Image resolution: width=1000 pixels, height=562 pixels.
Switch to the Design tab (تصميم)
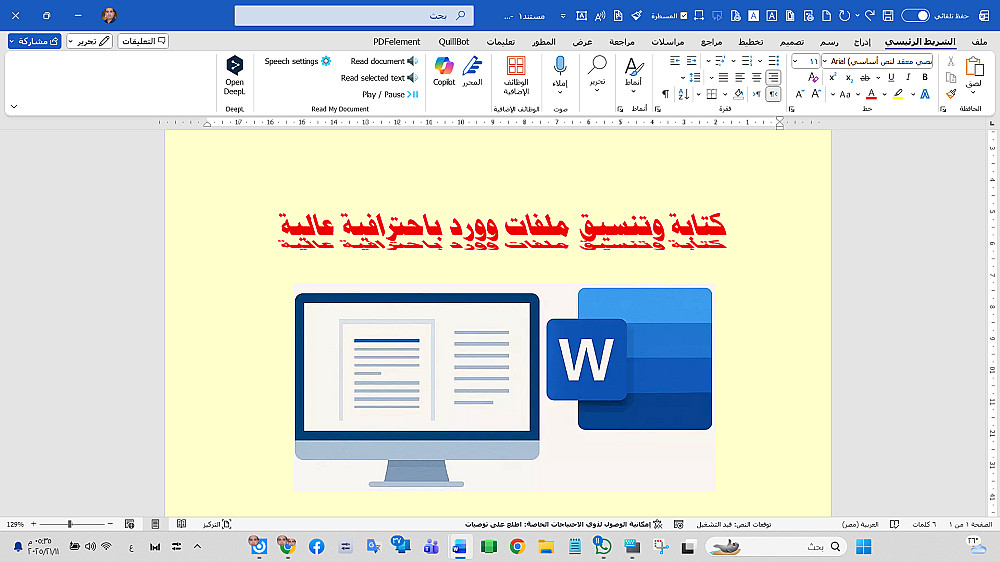tap(792, 41)
